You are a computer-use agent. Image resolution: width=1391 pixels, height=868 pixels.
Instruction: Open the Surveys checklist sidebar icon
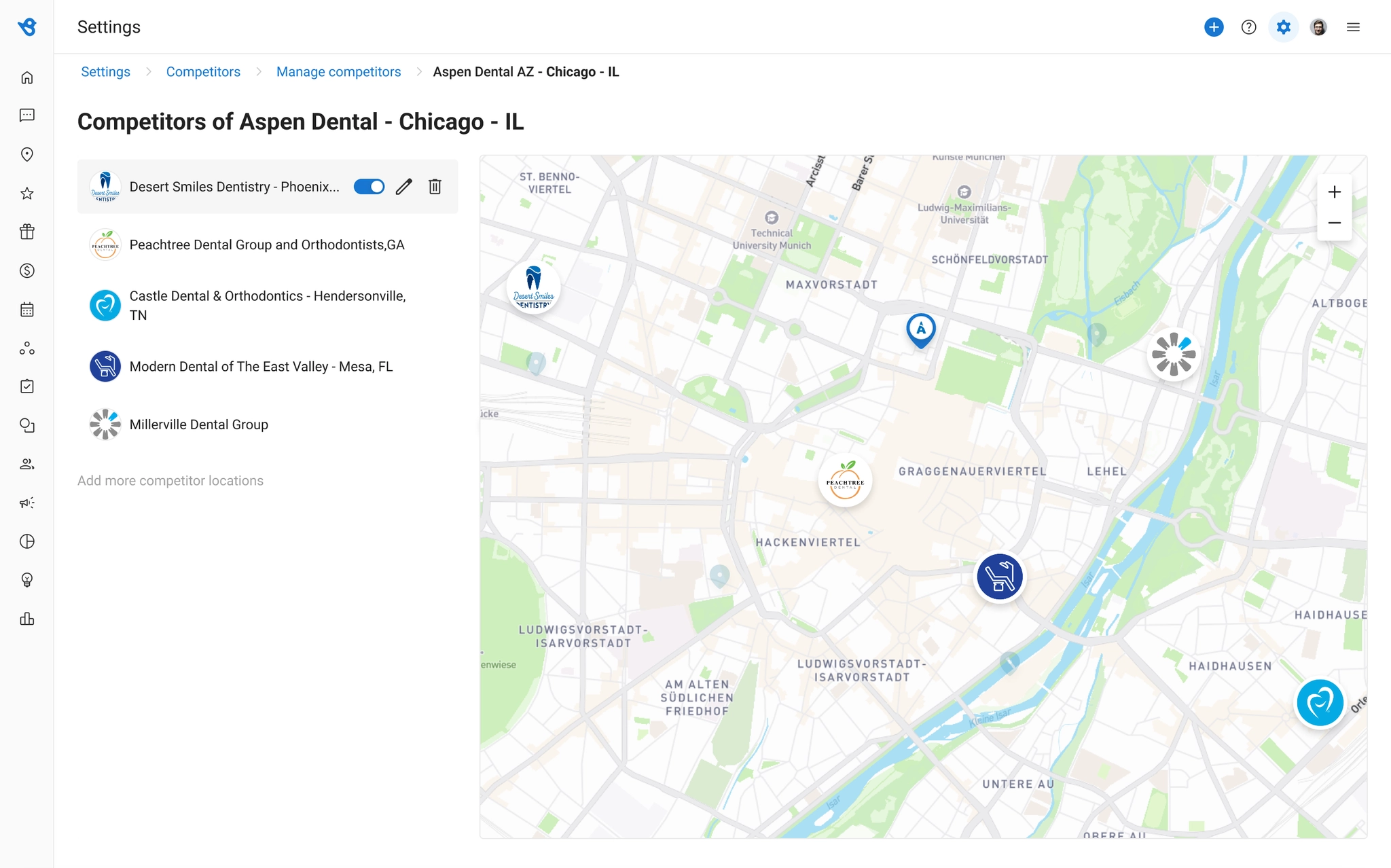click(27, 386)
